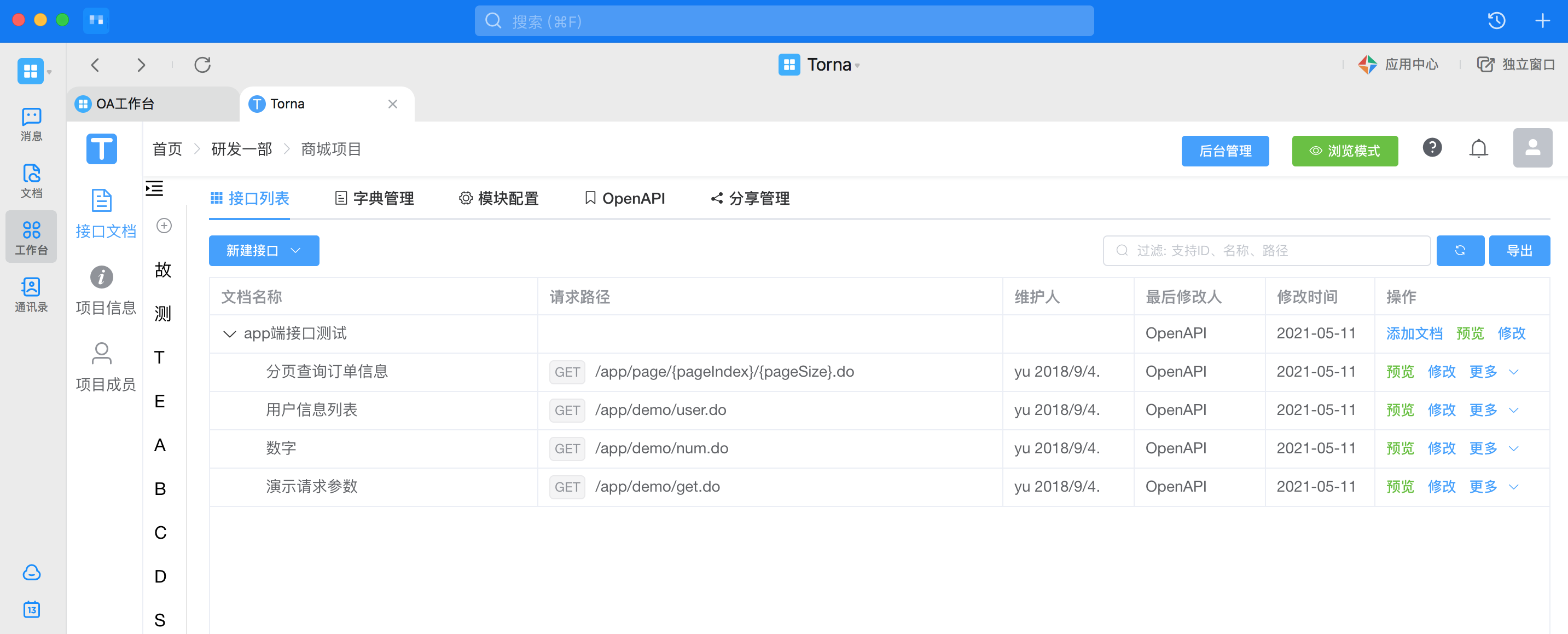Click the circular plus add icon
The height and width of the screenshot is (634, 1568).
(x=164, y=226)
